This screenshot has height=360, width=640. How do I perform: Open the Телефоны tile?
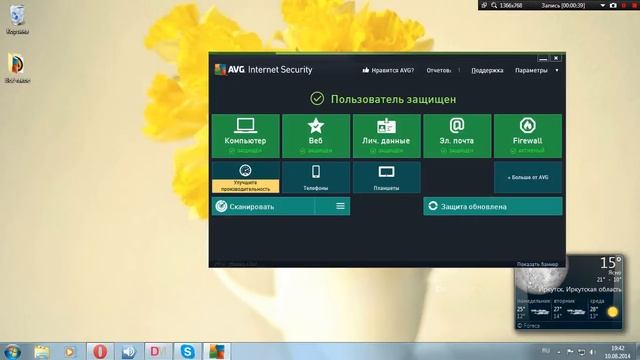(316, 178)
